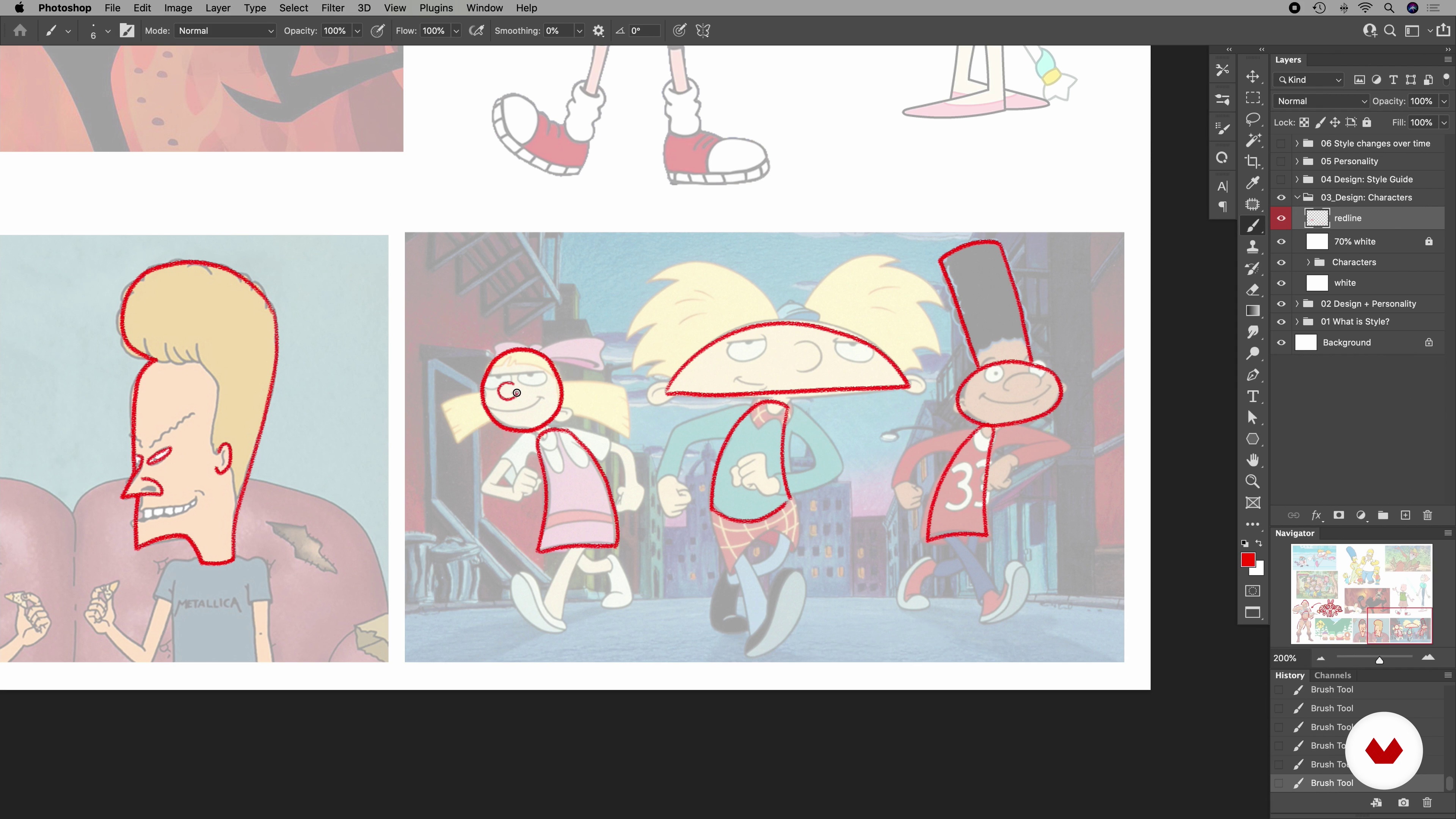Zoom out with Navigator small mountain button
The height and width of the screenshot is (819, 1456).
1321,659
